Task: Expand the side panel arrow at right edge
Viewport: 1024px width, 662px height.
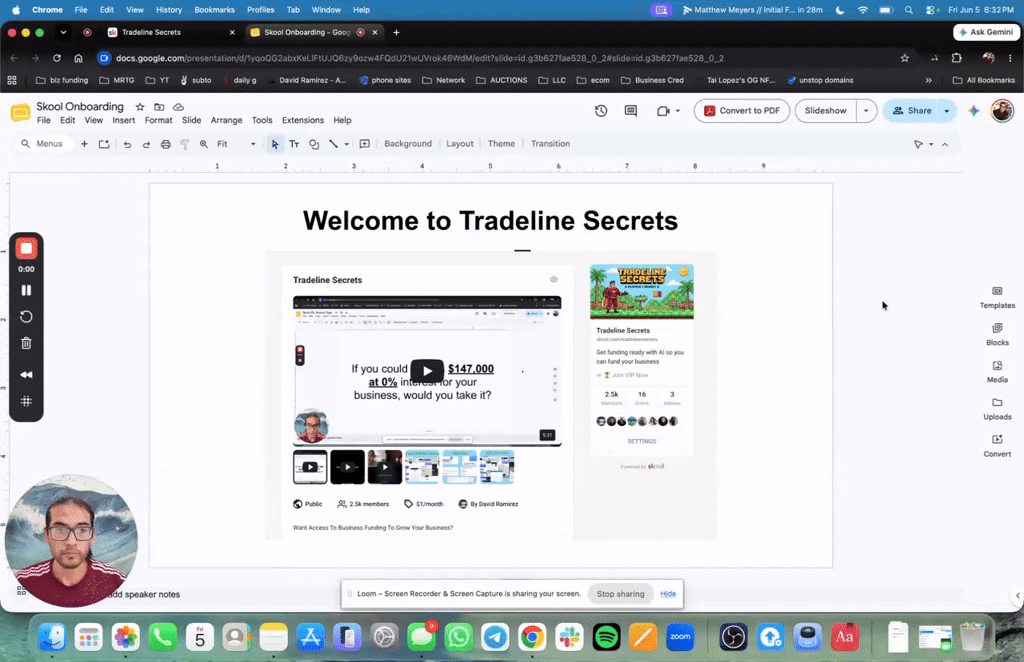Action: 1017,595
